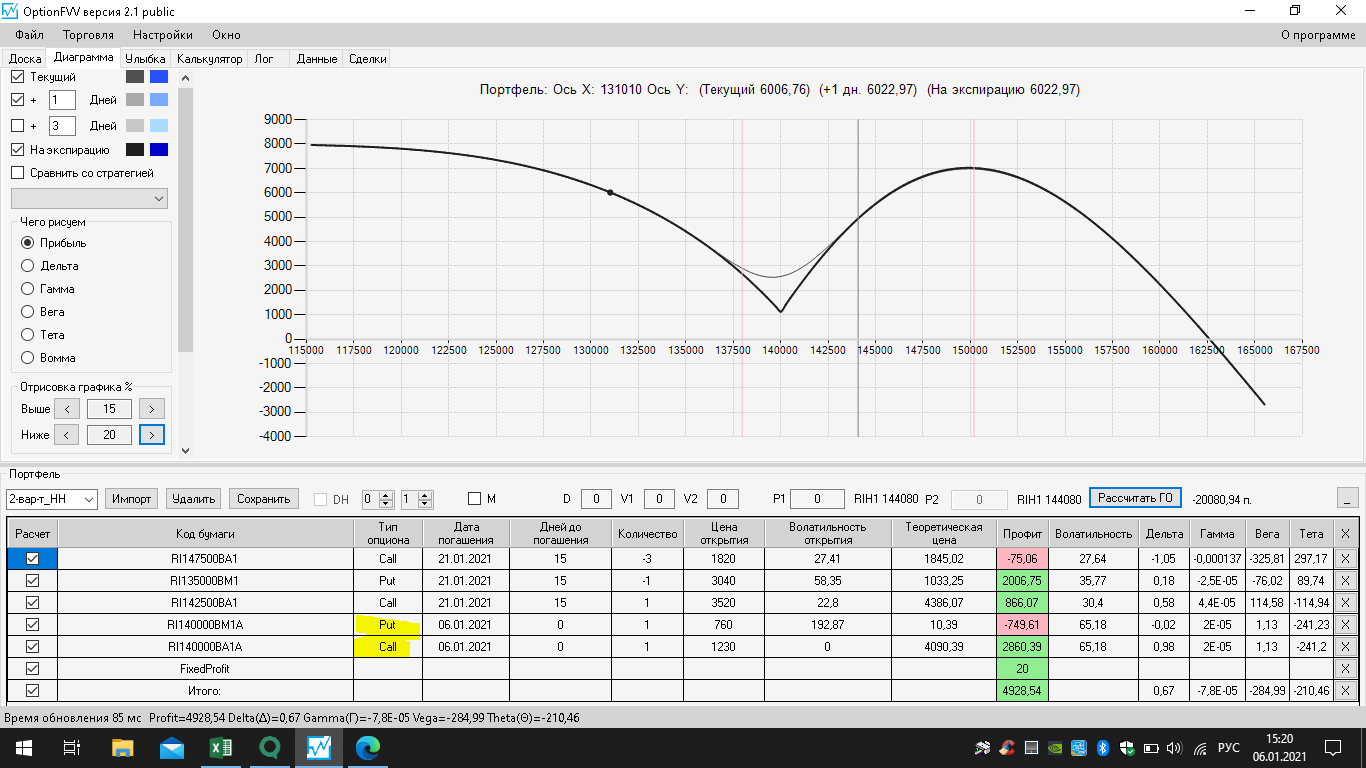The image size is (1366, 768).
Task: Switch to the 'Улыбка' tab
Action: click(x=145, y=59)
